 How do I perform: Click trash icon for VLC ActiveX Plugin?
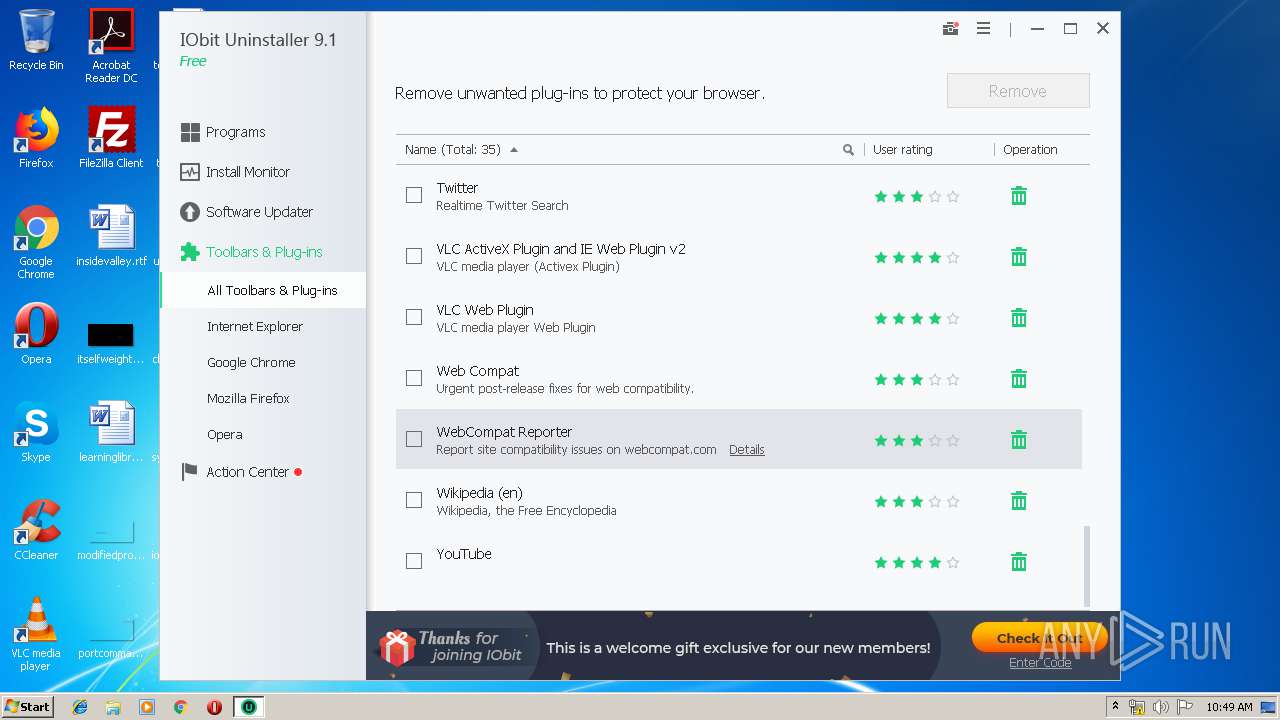[1018, 257]
